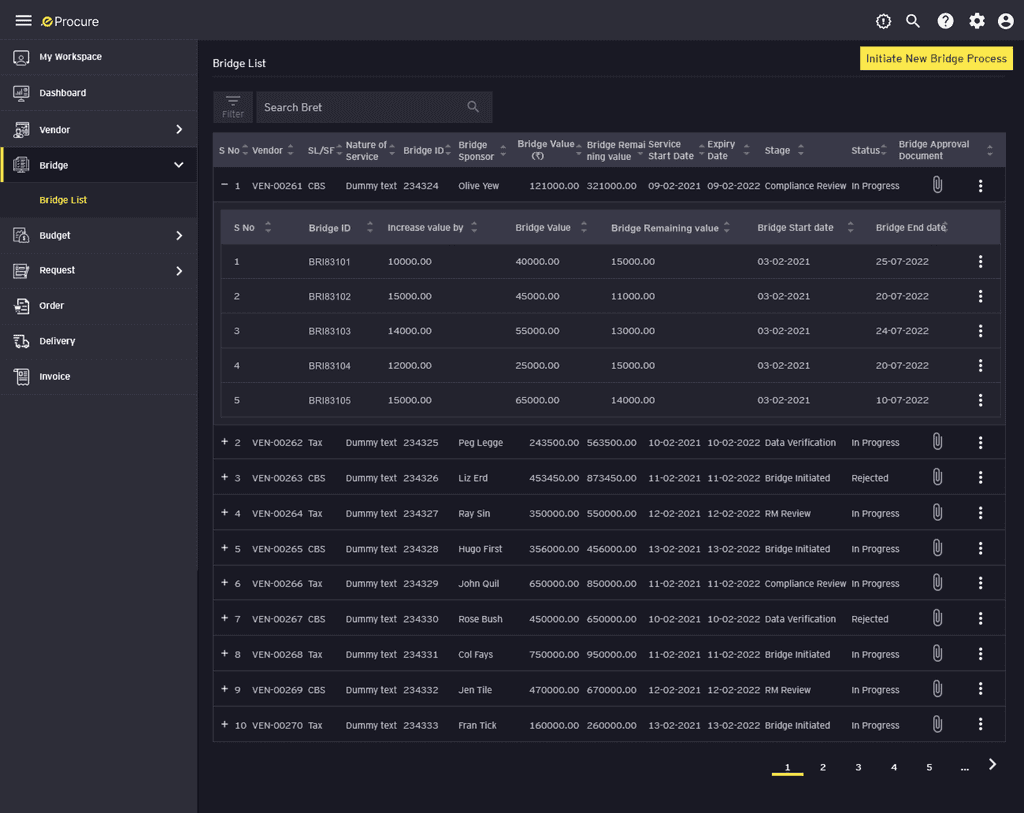Image resolution: width=1024 pixels, height=813 pixels.
Task: Open attachment for VEN-00267 row
Action: tap(937, 618)
